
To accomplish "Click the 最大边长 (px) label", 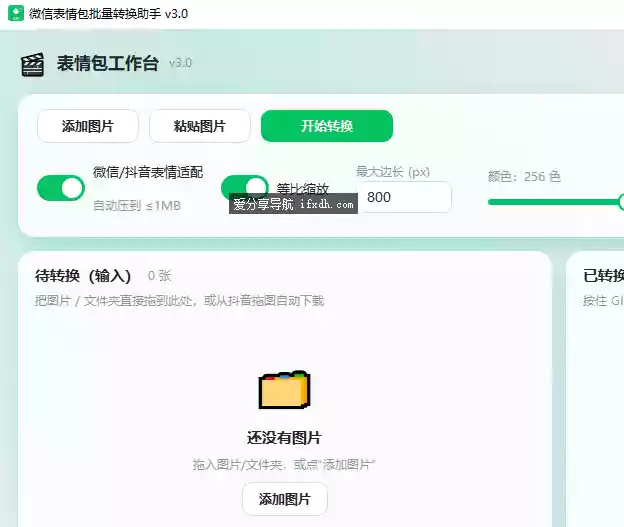I will (393, 172).
